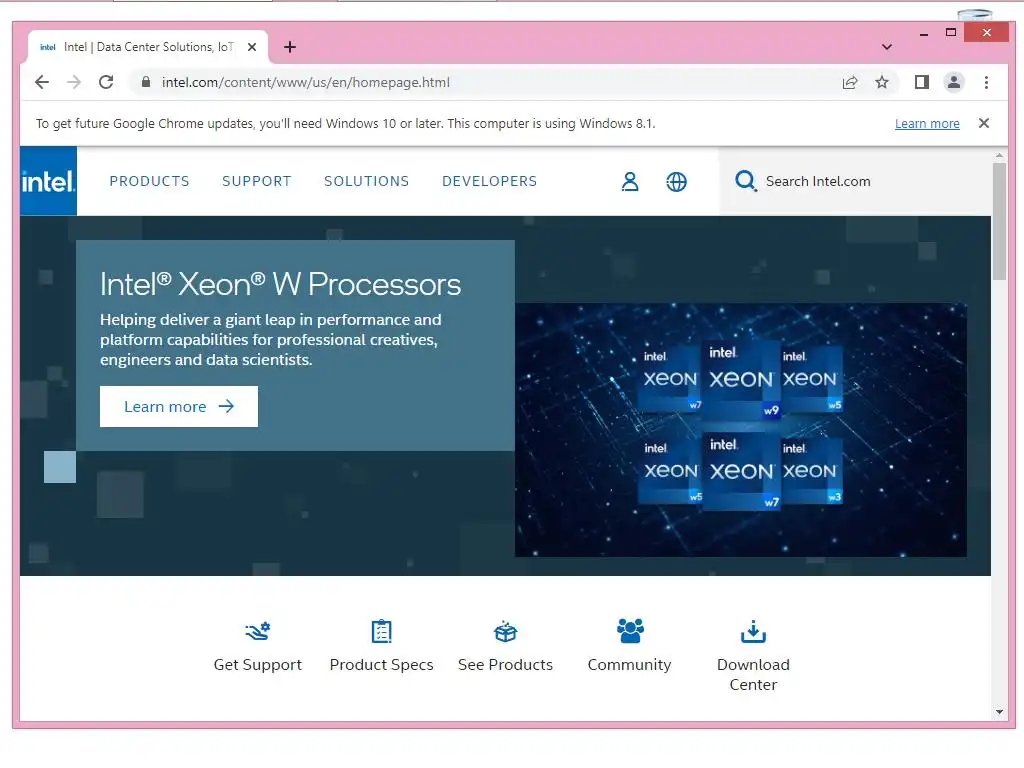Image resolution: width=1024 pixels, height=768 pixels.
Task: Open the Developers menu
Action: click(489, 181)
